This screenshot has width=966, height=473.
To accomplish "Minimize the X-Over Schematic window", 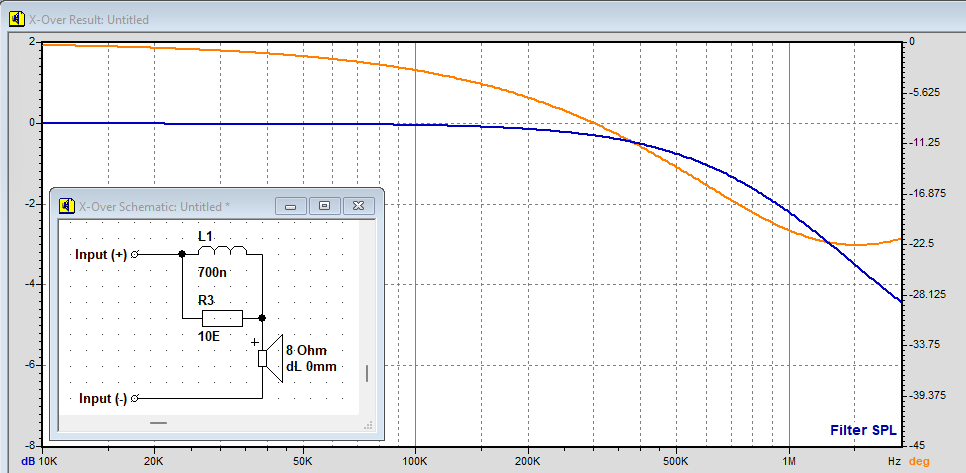I will coord(291,206).
